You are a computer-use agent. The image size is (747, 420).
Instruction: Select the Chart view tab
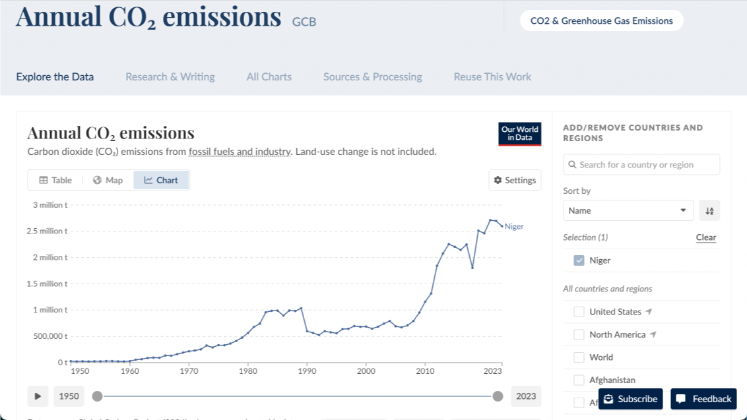pyautogui.click(x=161, y=180)
